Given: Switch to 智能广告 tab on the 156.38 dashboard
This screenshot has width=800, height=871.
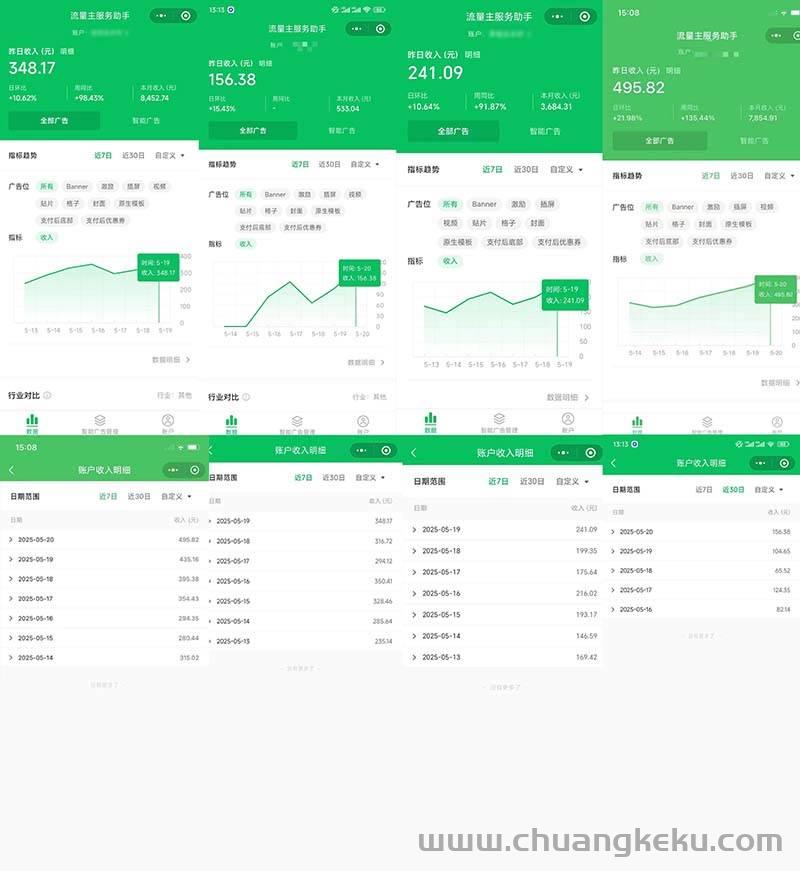Looking at the screenshot, I should pos(342,131).
